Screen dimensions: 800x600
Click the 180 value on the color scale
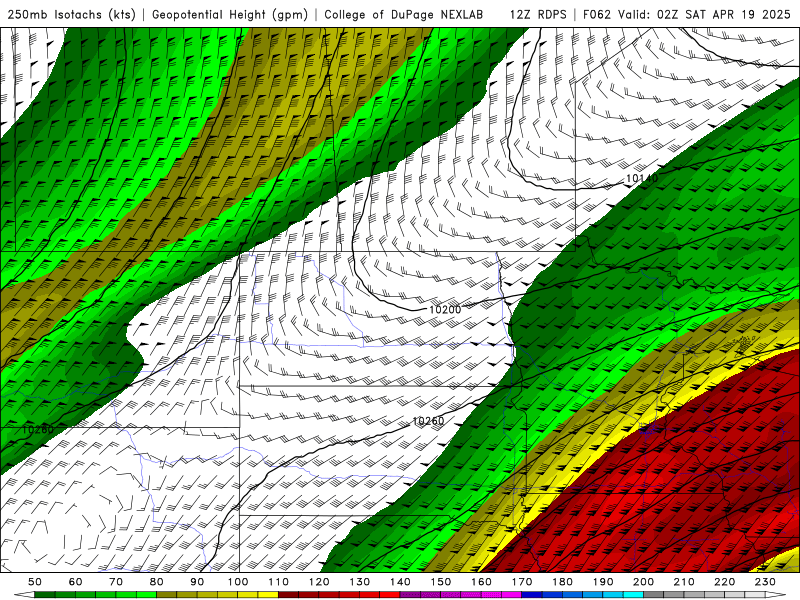(x=562, y=582)
